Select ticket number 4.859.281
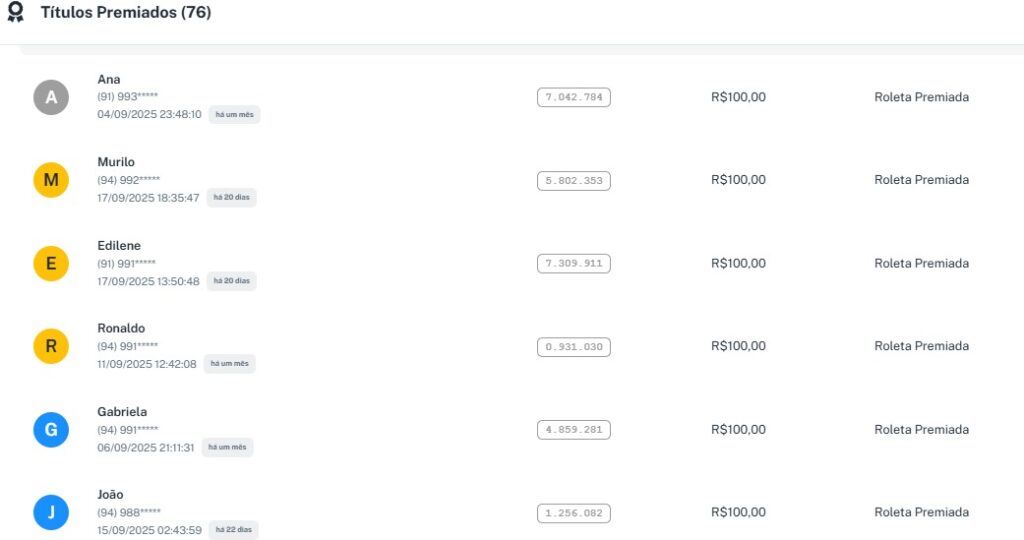1024x540 pixels. click(x=573, y=430)
